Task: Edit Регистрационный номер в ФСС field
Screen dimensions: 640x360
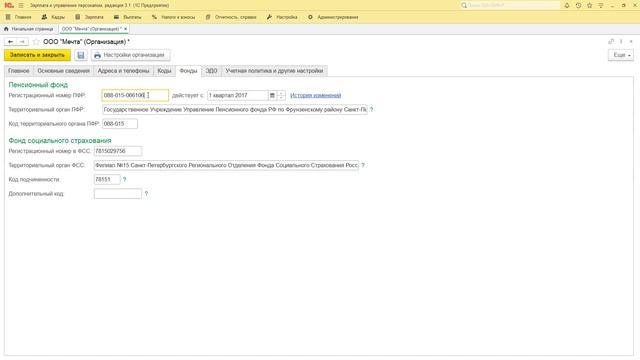Action: [x=118, y=151]
